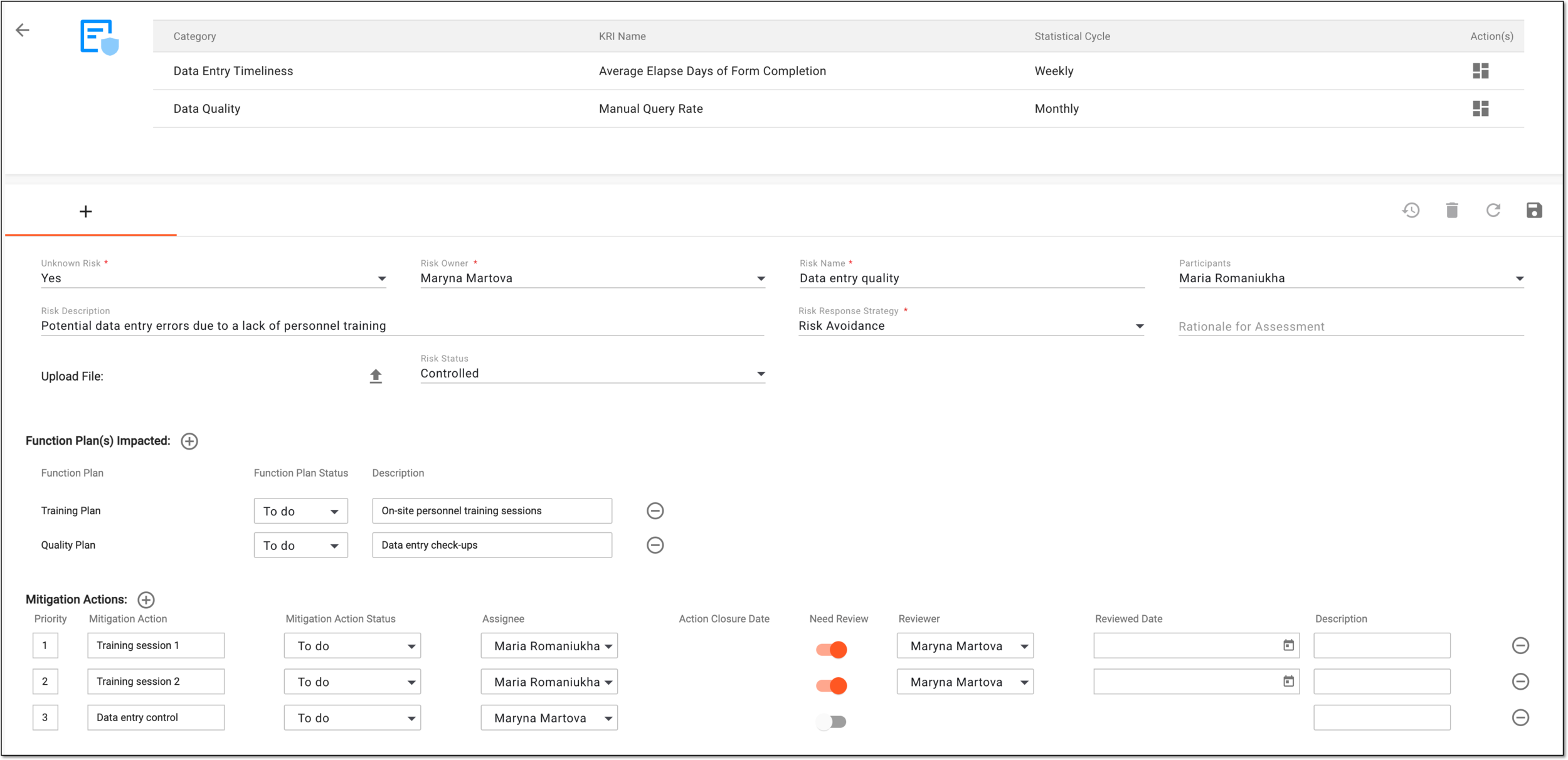Screen dimensions: 1568x760
Task: Click description field for Training session 2
Action: tap(1382, 682)
